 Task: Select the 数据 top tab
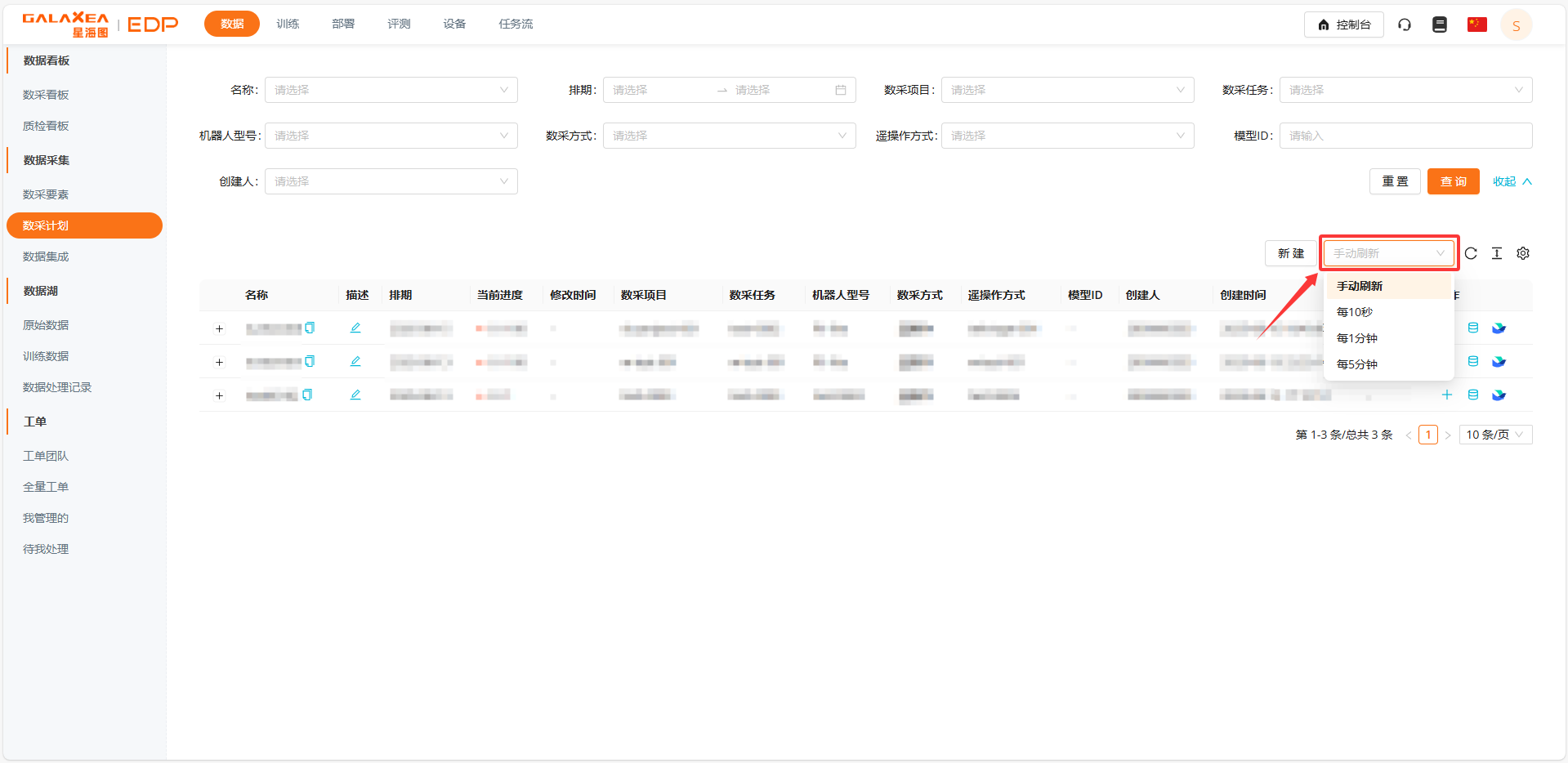[232, 24]
